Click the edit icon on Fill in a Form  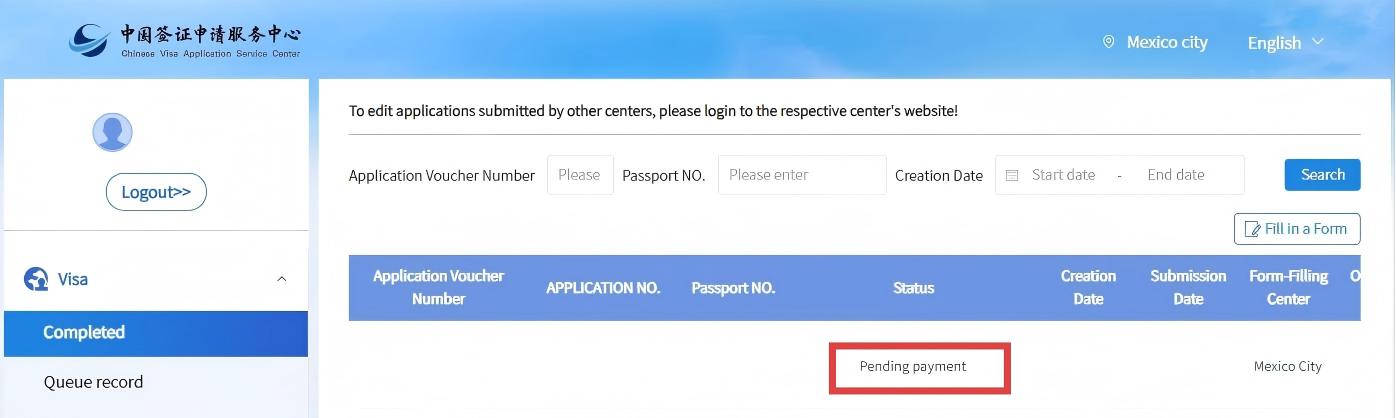pos(1252,229)
